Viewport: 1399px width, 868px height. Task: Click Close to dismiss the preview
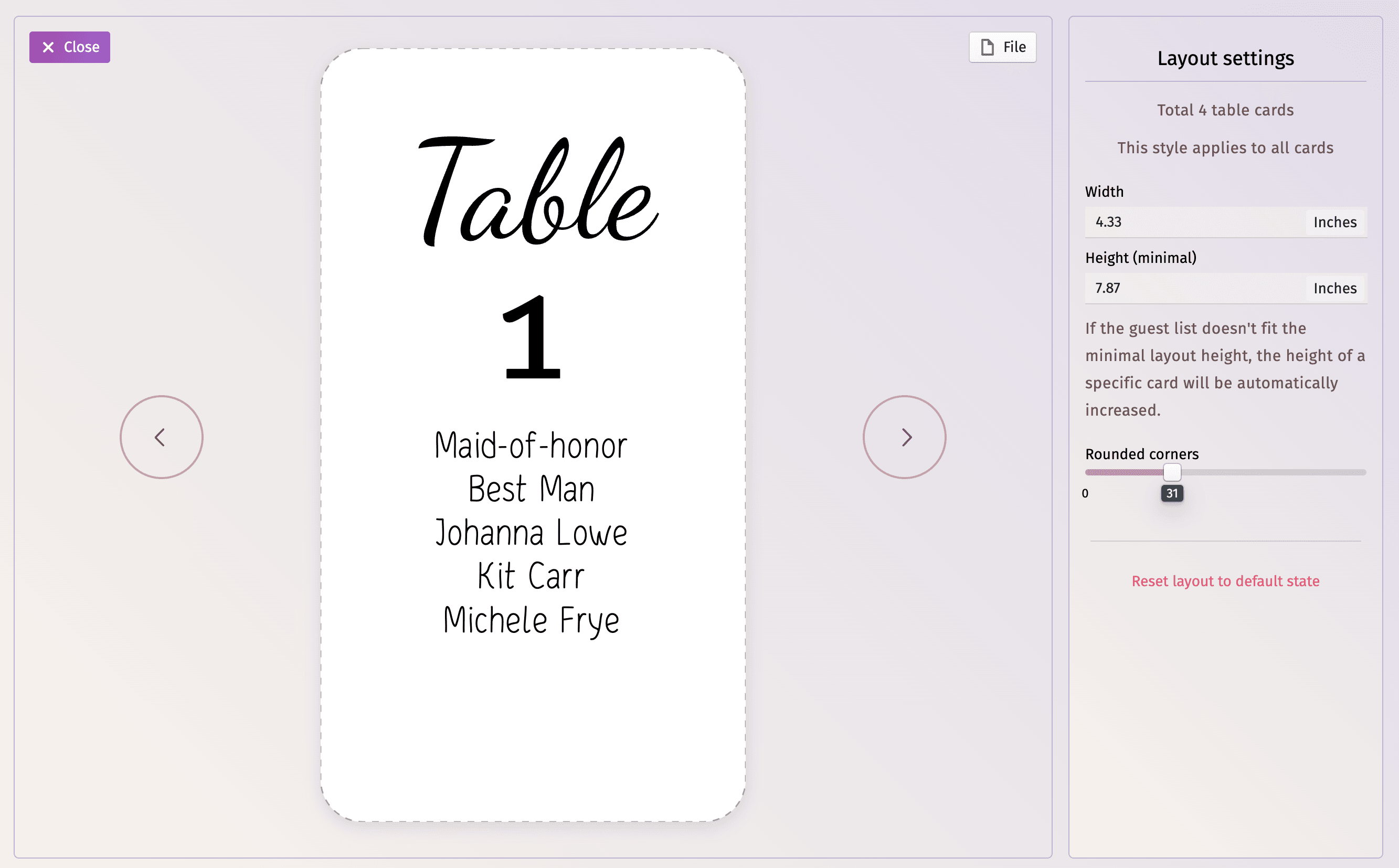(x=69, y=47)
